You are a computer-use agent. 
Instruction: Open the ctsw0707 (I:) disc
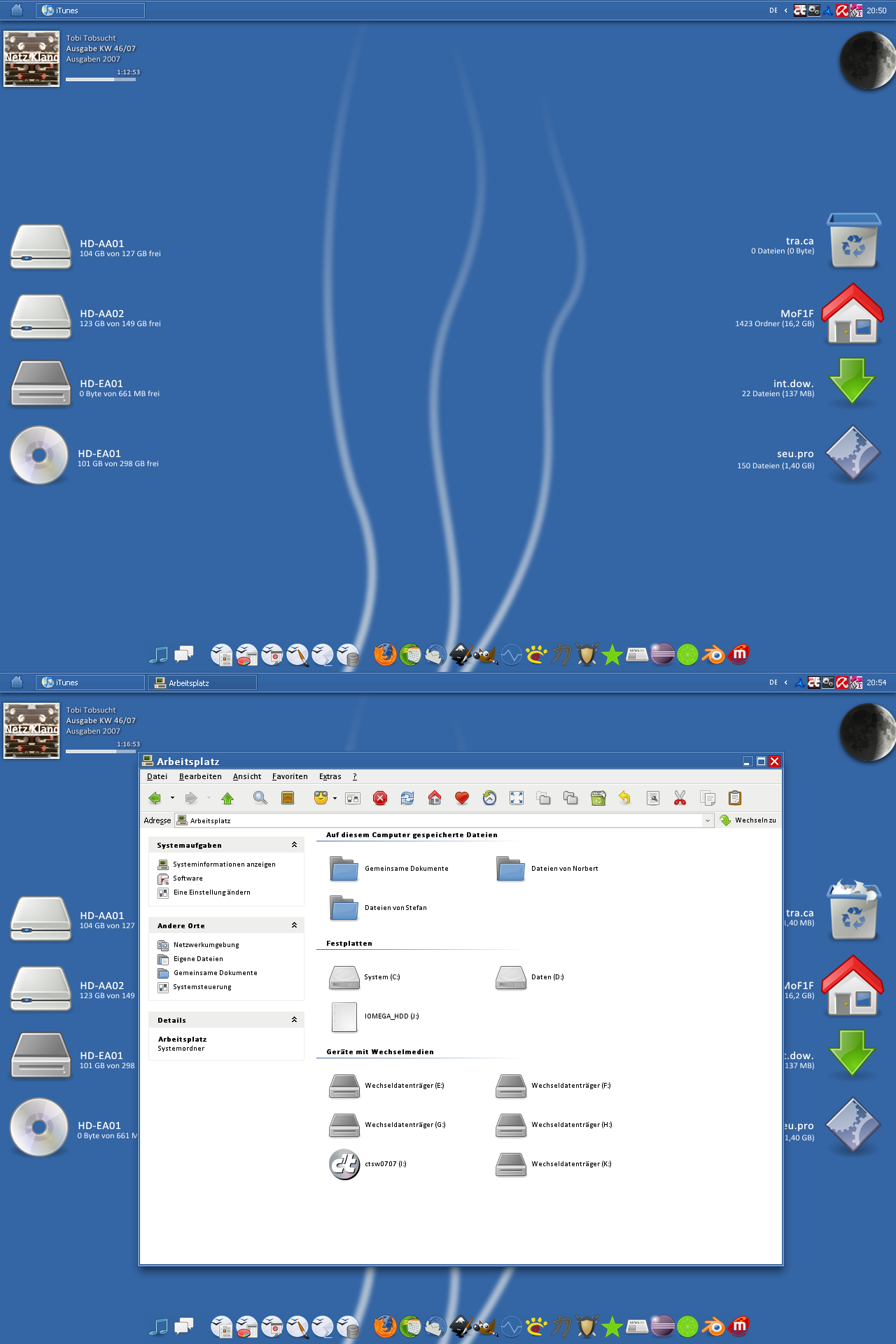(x=368, y=1164)
